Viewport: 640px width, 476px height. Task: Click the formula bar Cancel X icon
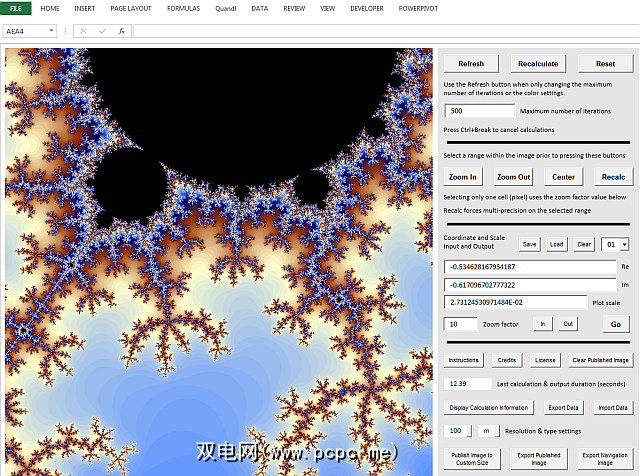click(x=84, y=31)
